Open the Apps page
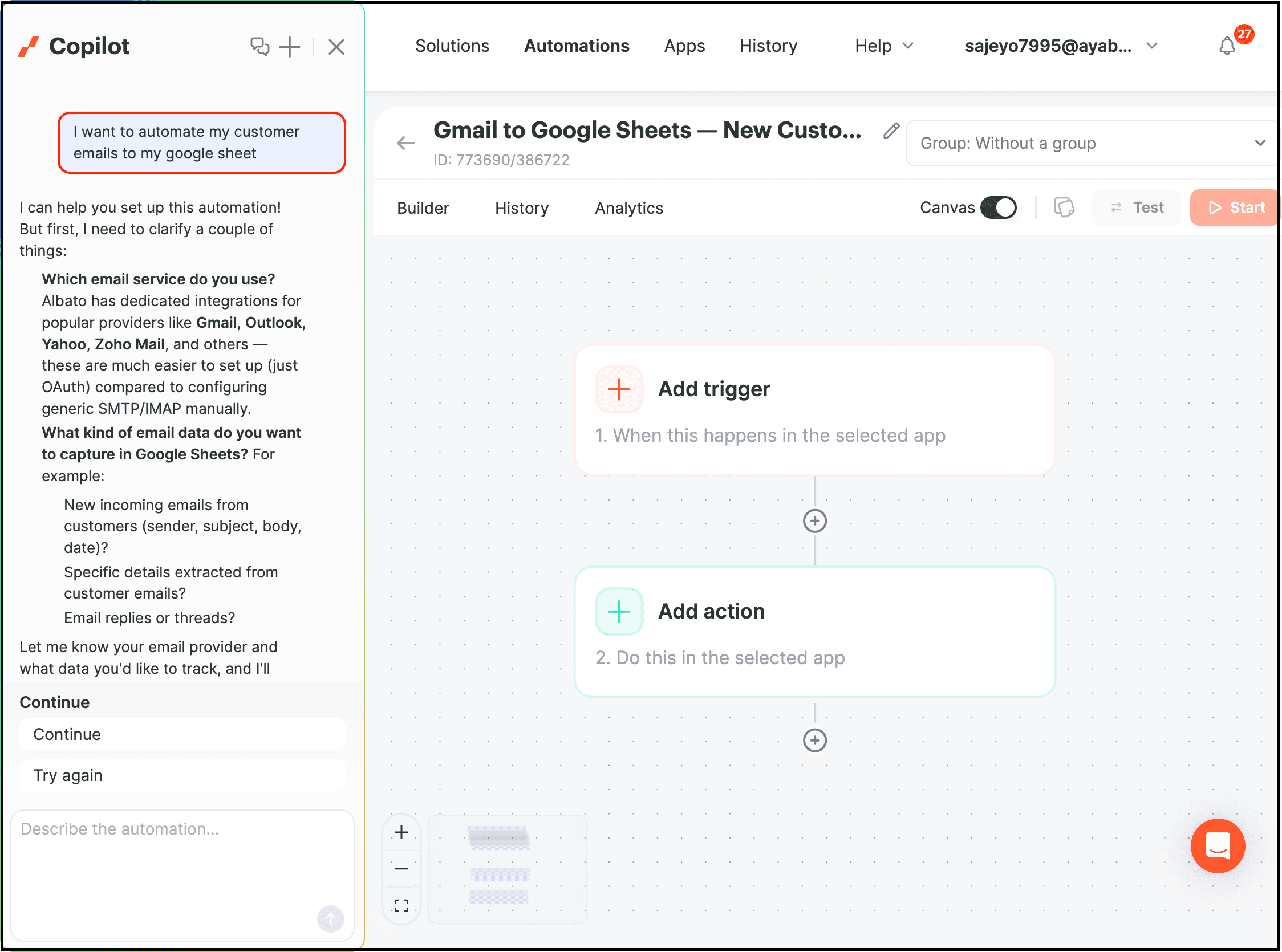Screen dimensions: 1282x952 pyautogui.click(x=684, y=46)
